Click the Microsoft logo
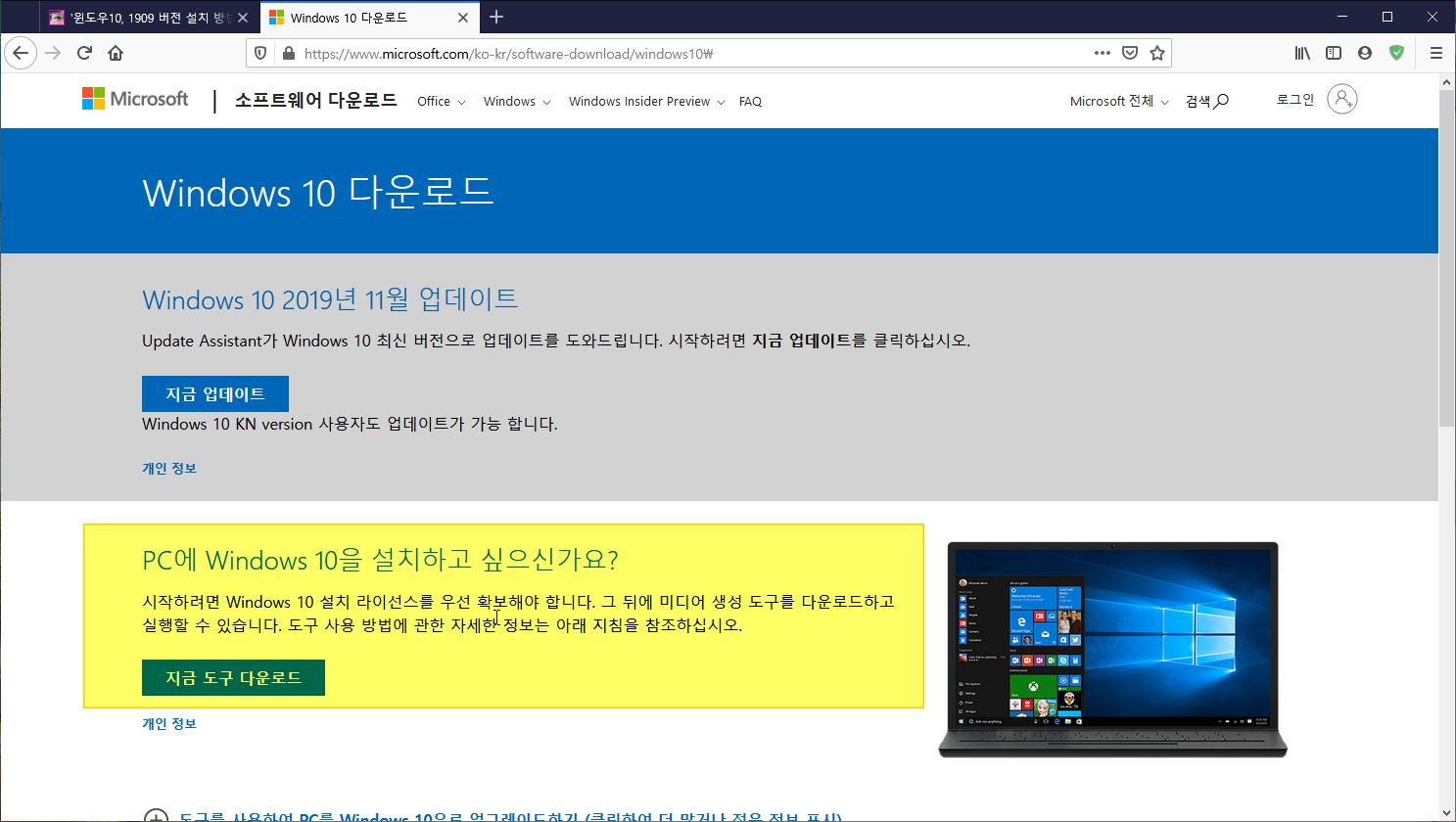The image size is (1456, 822). (135, 99)
